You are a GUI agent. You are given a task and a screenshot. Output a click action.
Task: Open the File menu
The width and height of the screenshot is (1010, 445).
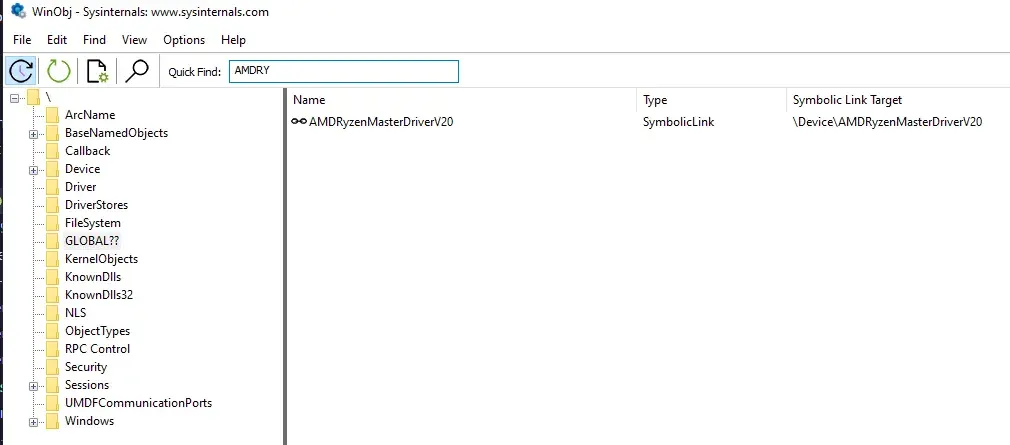click(22, 40)
